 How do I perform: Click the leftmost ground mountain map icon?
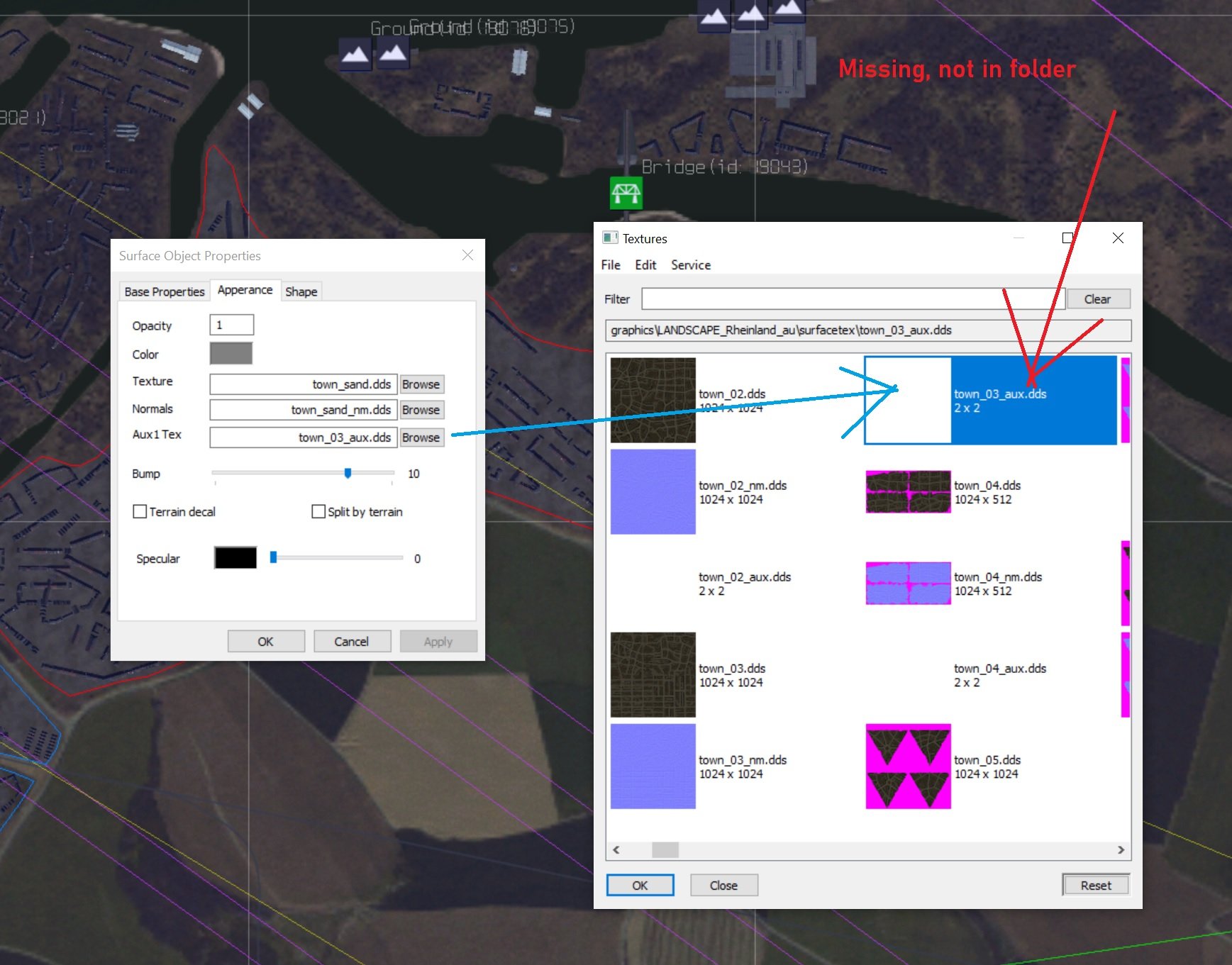point(355,55)
